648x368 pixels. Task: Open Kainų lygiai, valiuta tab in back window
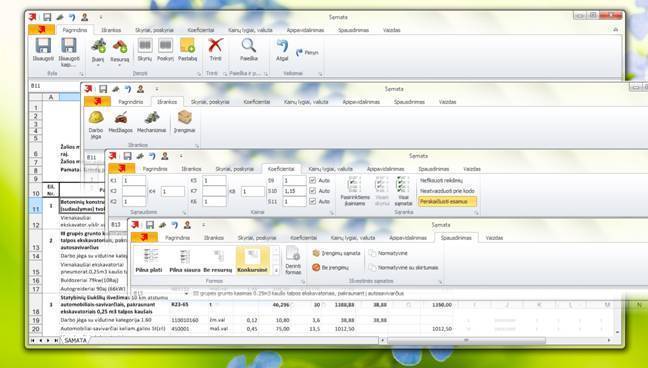point(250,30)
